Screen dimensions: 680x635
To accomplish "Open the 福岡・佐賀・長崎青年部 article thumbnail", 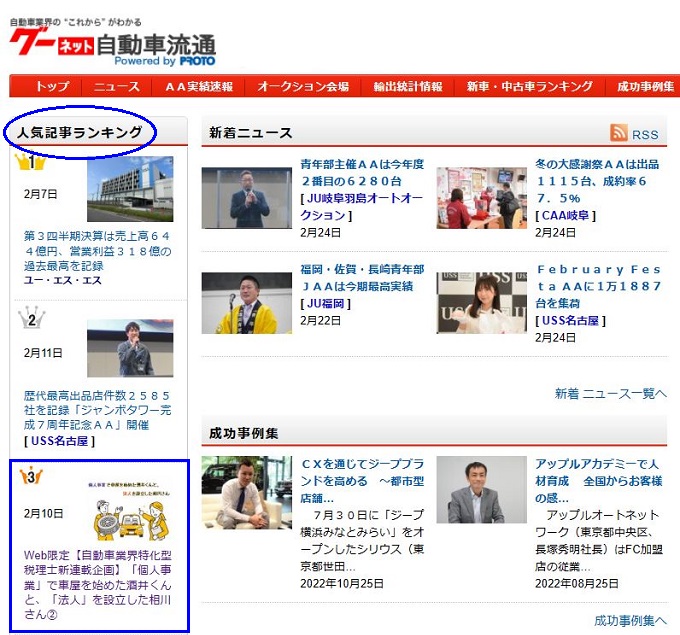I will [246, 302].
